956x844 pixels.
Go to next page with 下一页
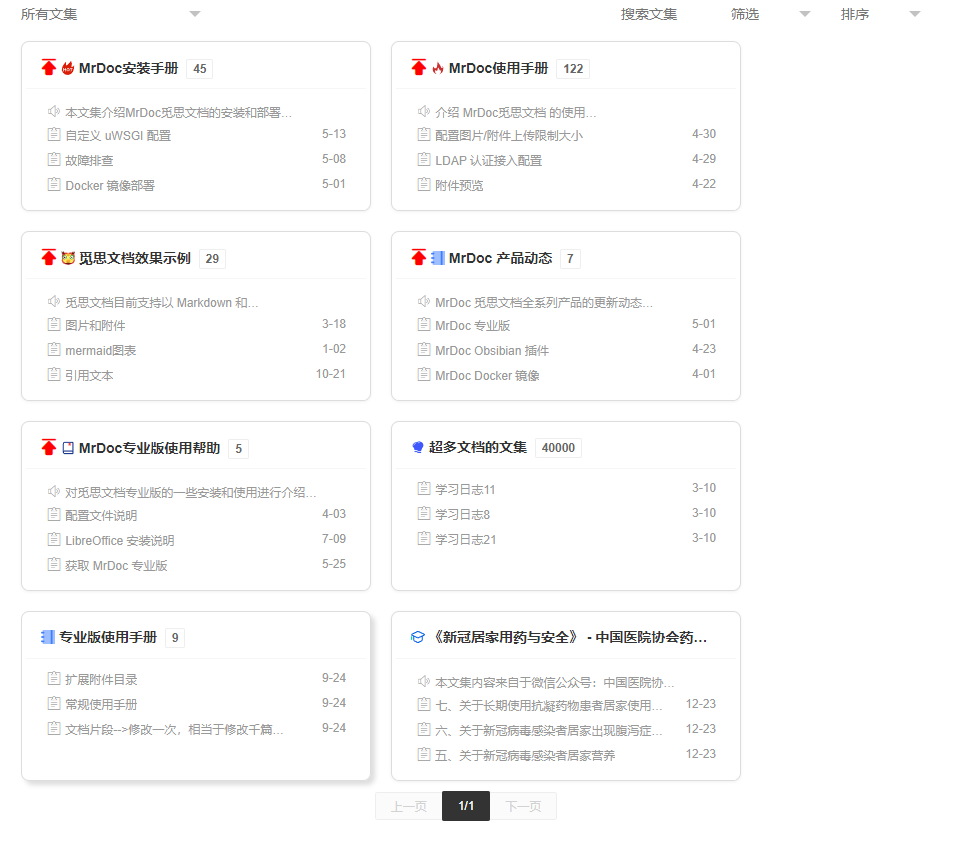523,806
